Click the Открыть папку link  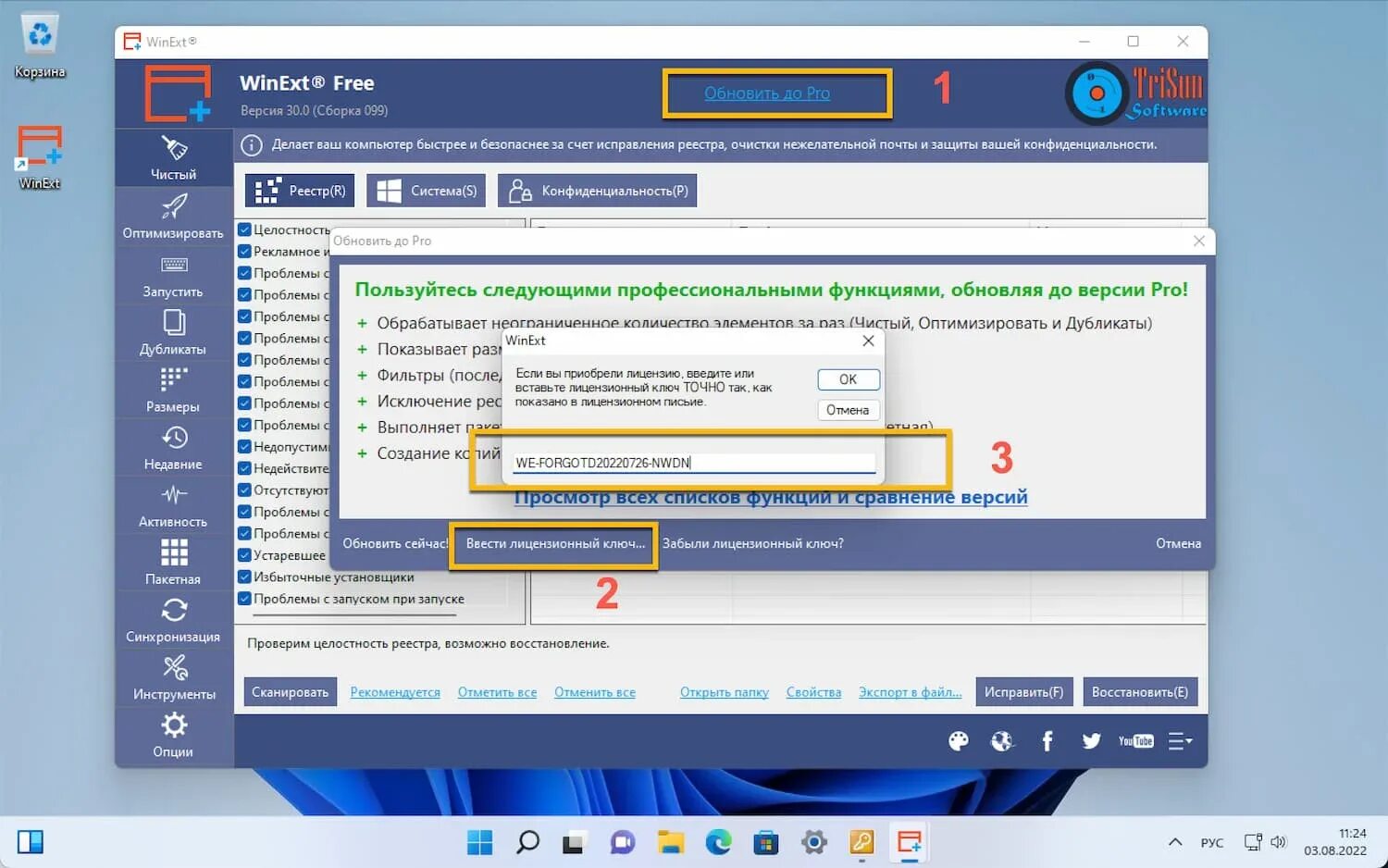(x=725, y=692)
